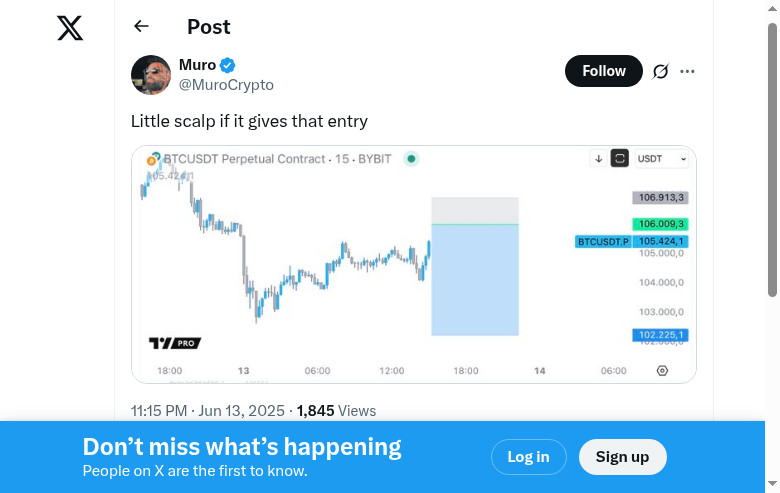Click the blue verified badge
This screenshot has width=780, height=493.
(x=228, y=65)
